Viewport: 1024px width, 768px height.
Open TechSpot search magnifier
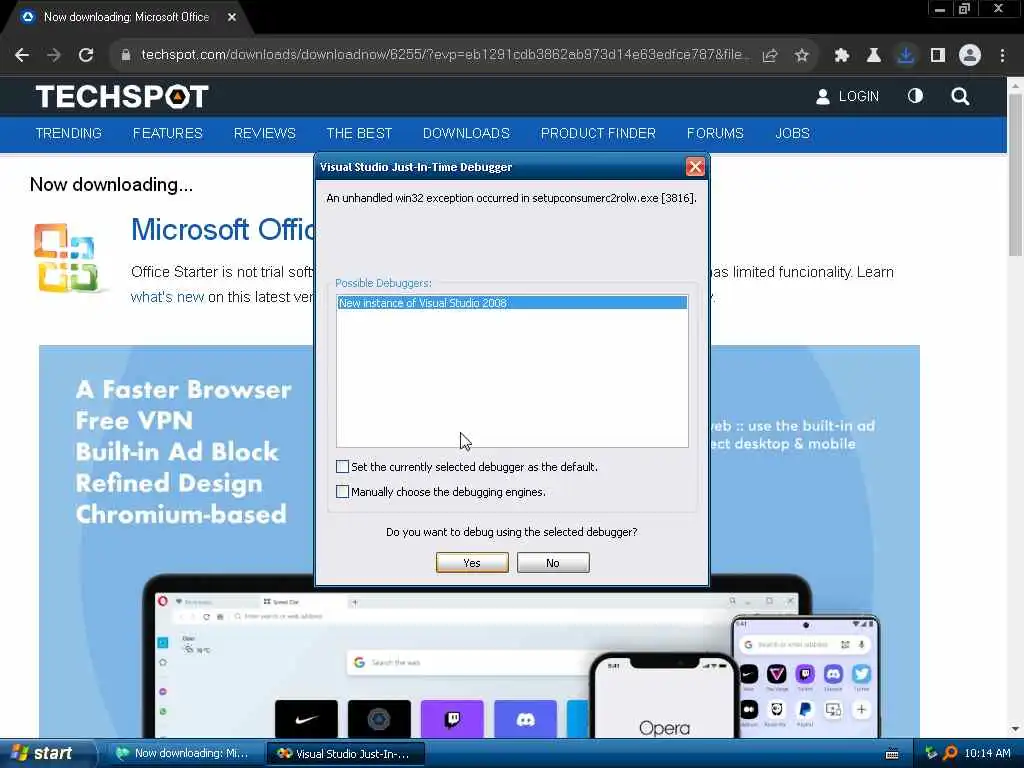tap(960, 97)
